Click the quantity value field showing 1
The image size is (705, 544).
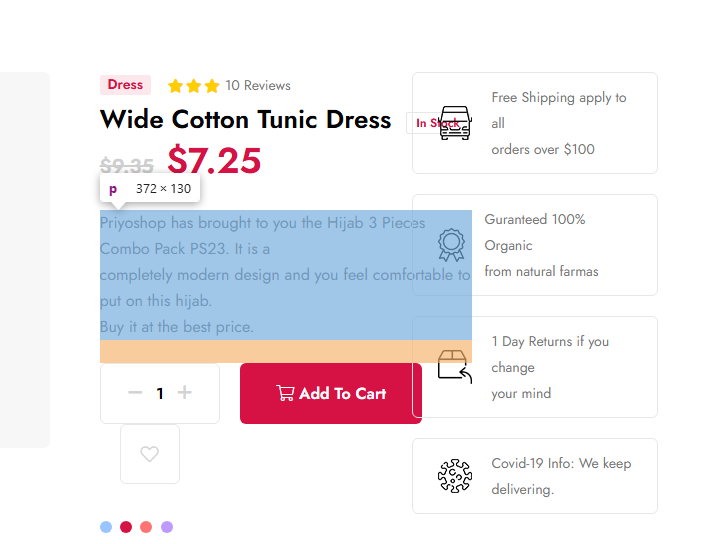(x=160, y=394)
